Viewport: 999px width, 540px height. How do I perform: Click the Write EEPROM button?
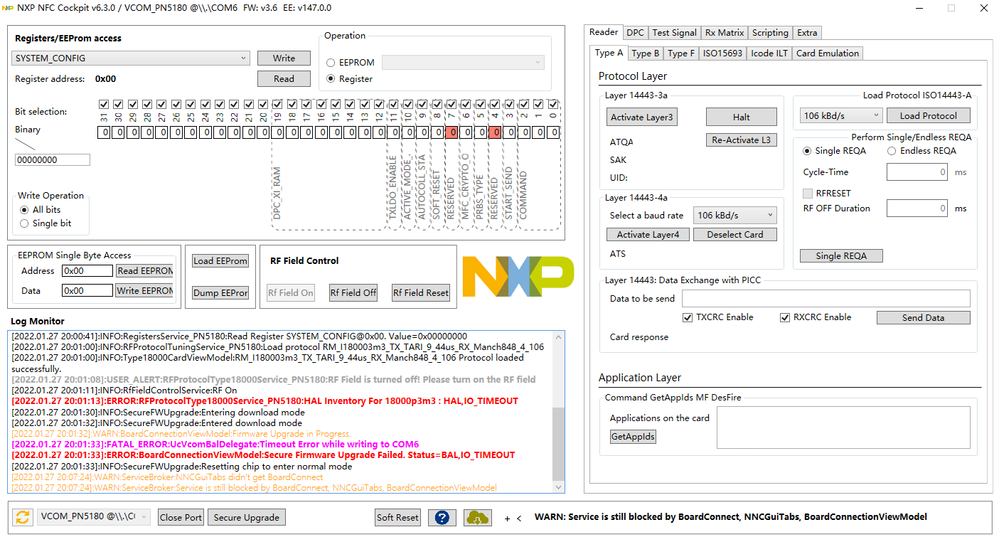pyautogui.click(x=145, y=290)
